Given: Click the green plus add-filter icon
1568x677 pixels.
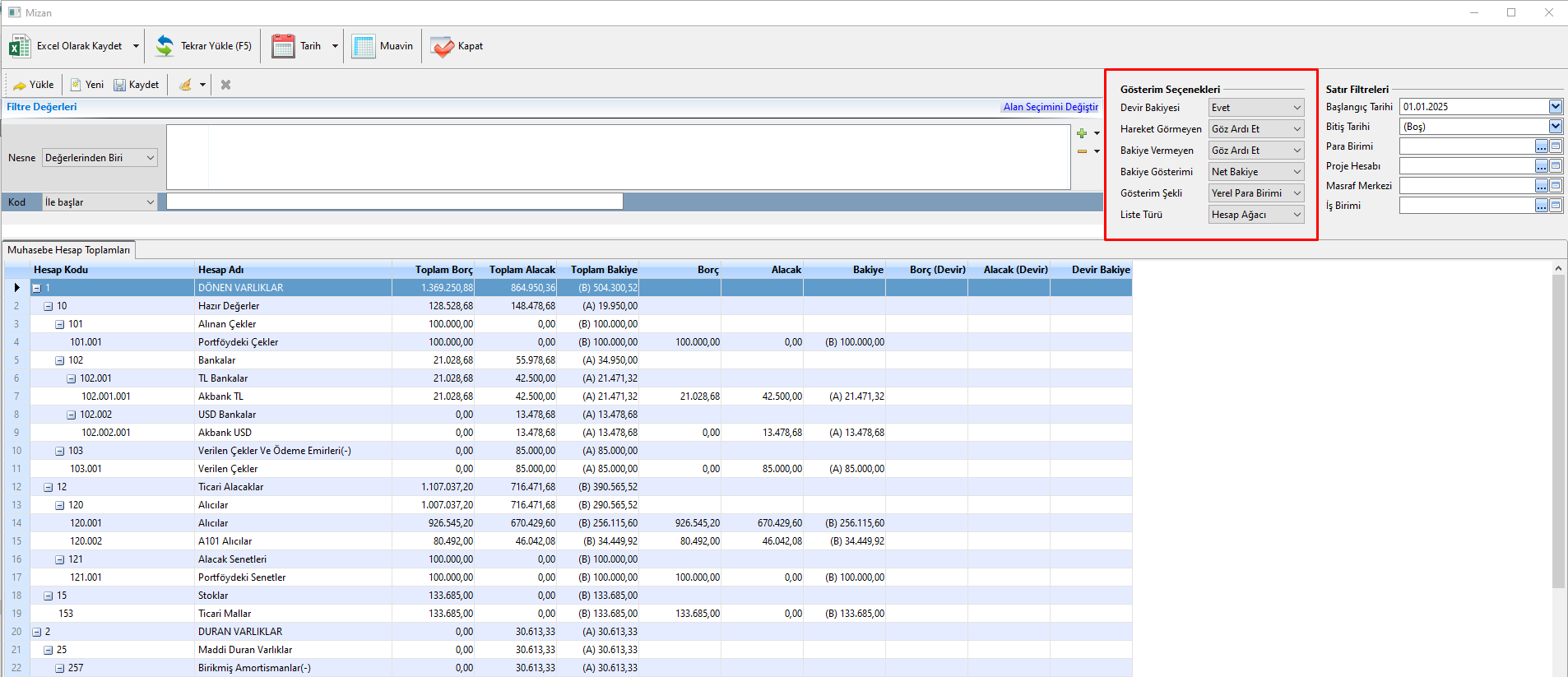Looking at the screenshot, I should click(1082, 133).
